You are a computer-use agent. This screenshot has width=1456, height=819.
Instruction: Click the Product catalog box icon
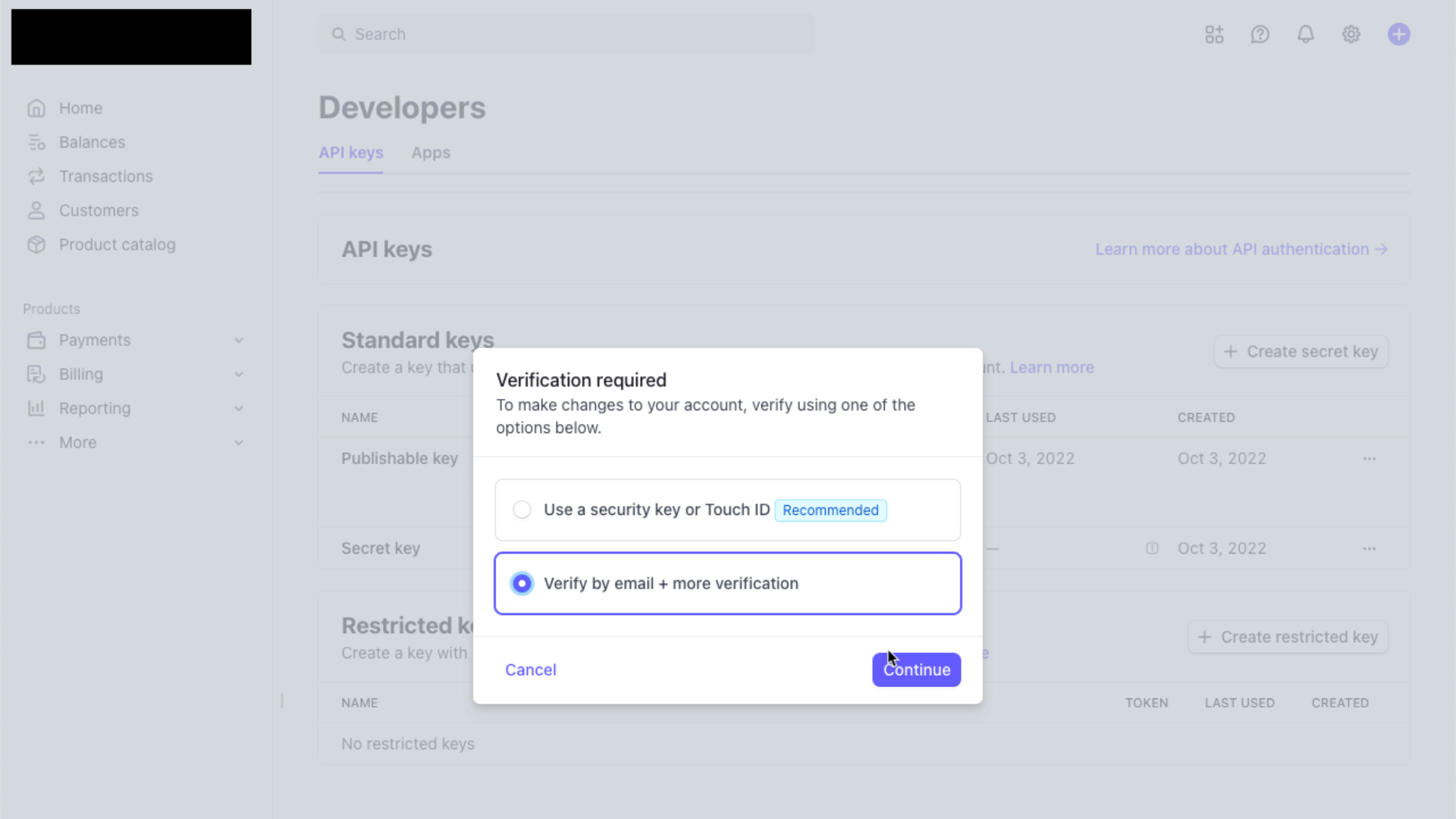coord(36,244)
